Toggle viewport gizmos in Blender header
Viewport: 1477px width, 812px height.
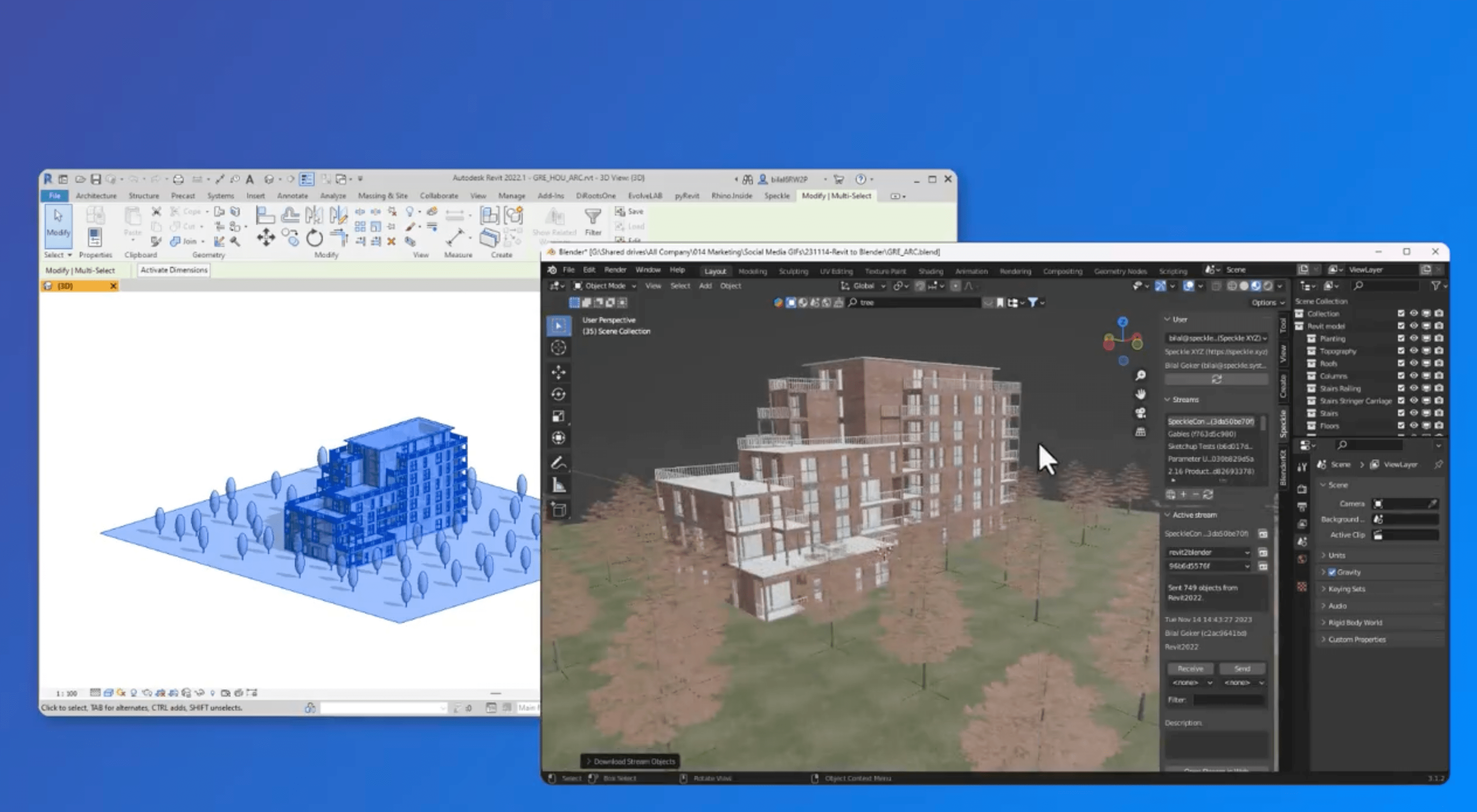[x=1161, y=286]
